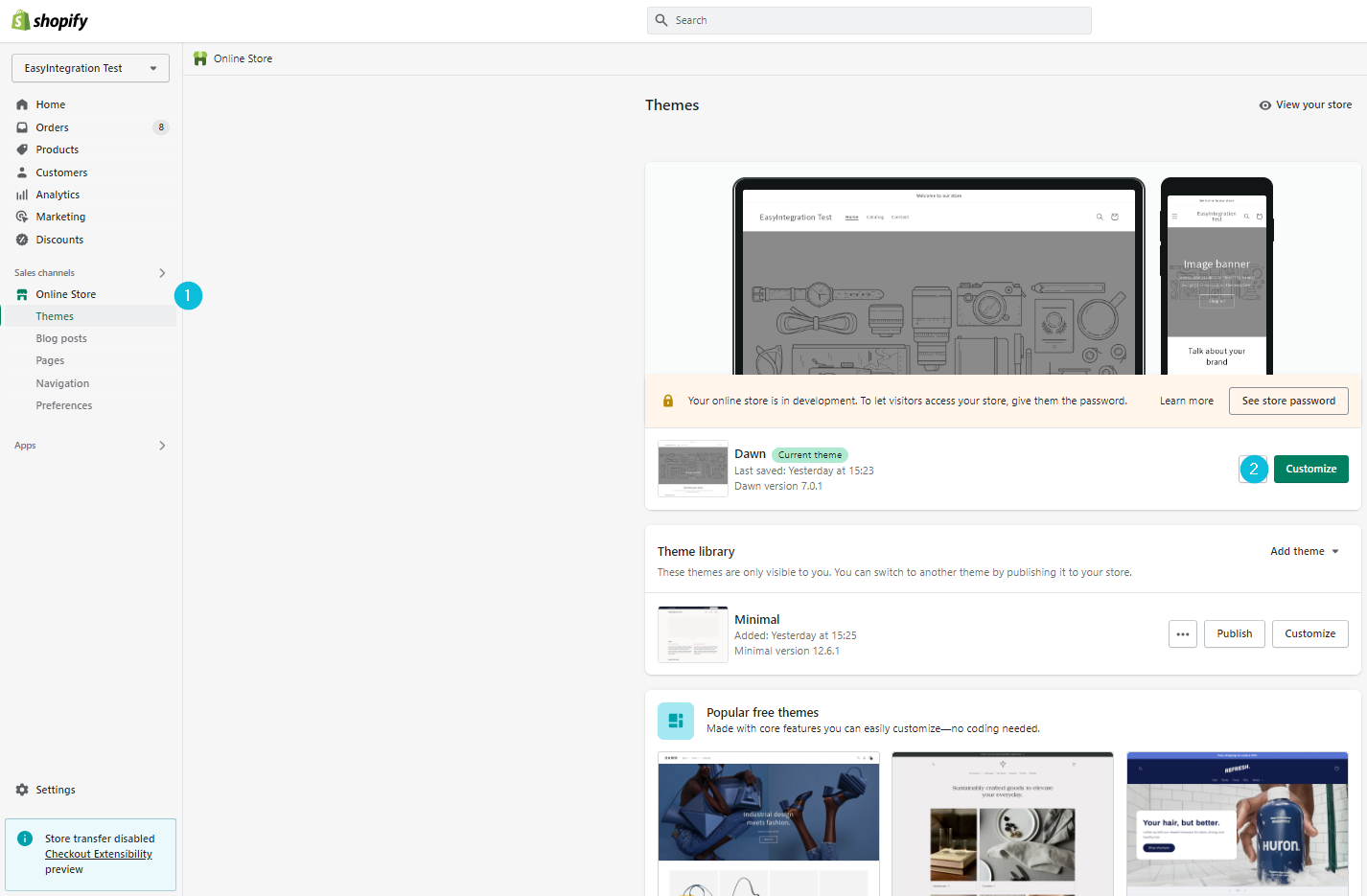
Task: Click the search magnifier icon
Action: click(x=661, y=20)
